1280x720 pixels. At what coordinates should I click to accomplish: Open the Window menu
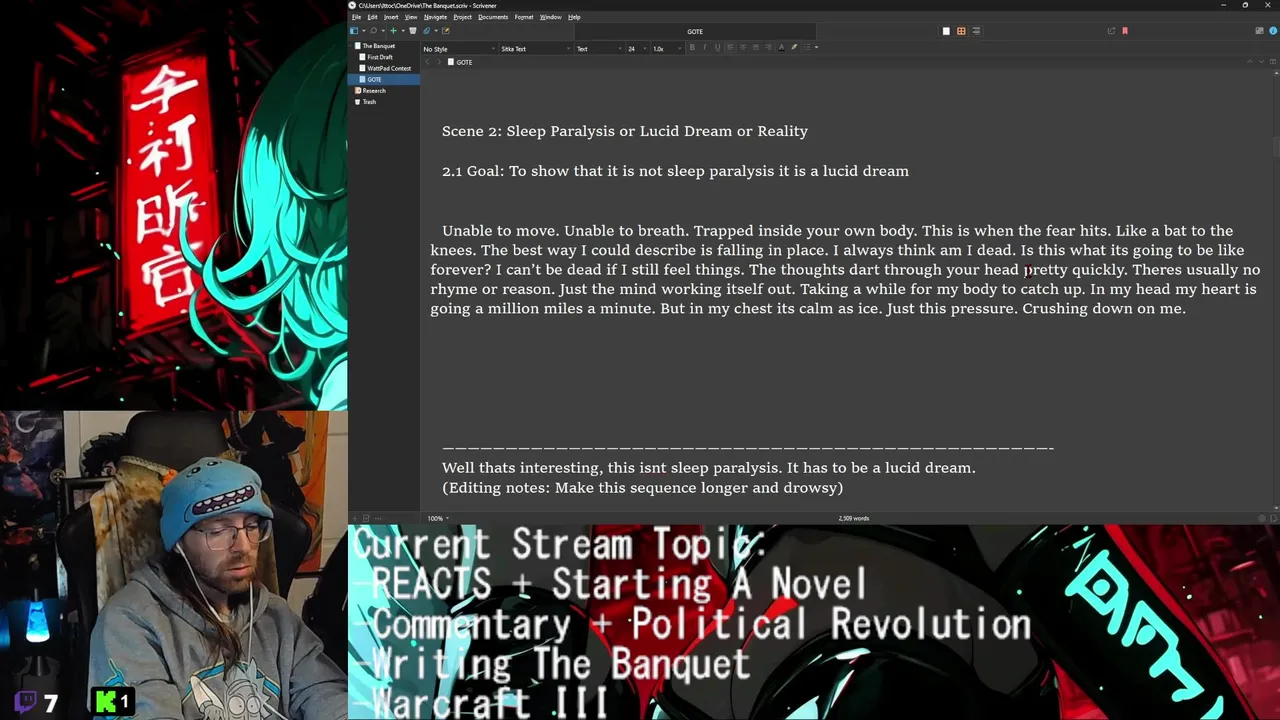pos(550,17)
